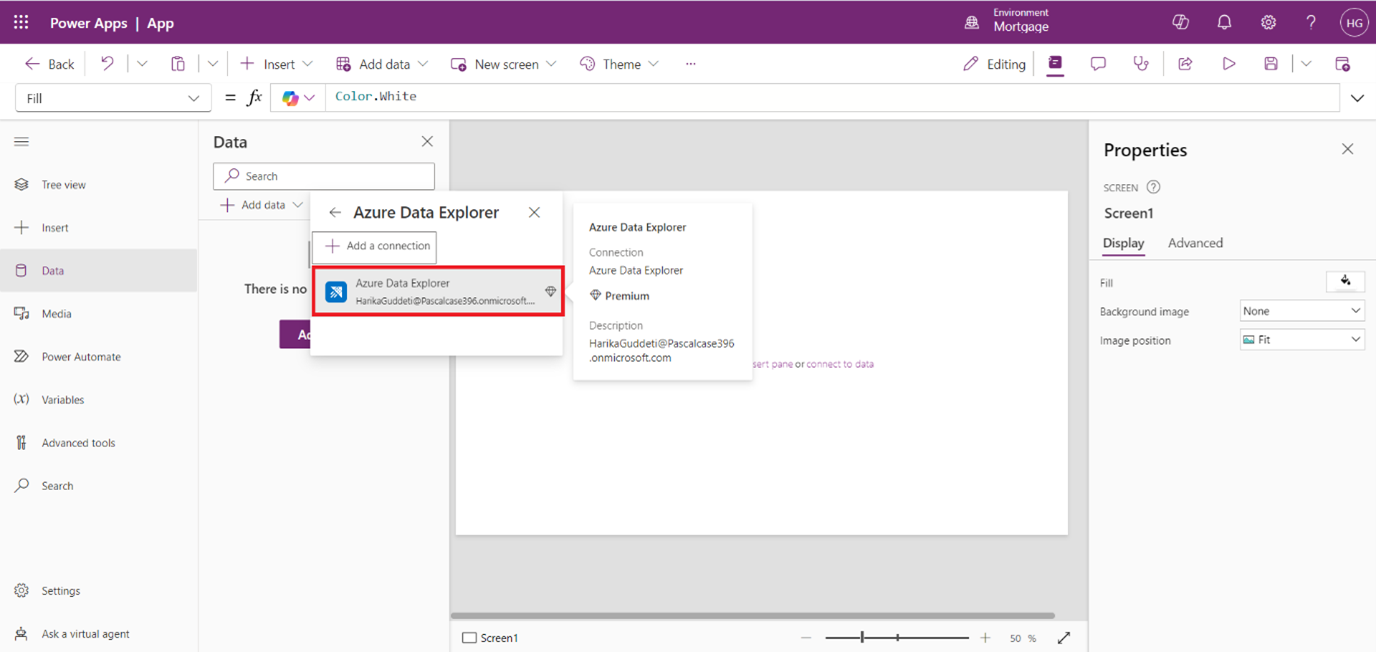Open the Fill color picker swatch
This screenshot has width=1376, height=652.
coord(1345,282)
